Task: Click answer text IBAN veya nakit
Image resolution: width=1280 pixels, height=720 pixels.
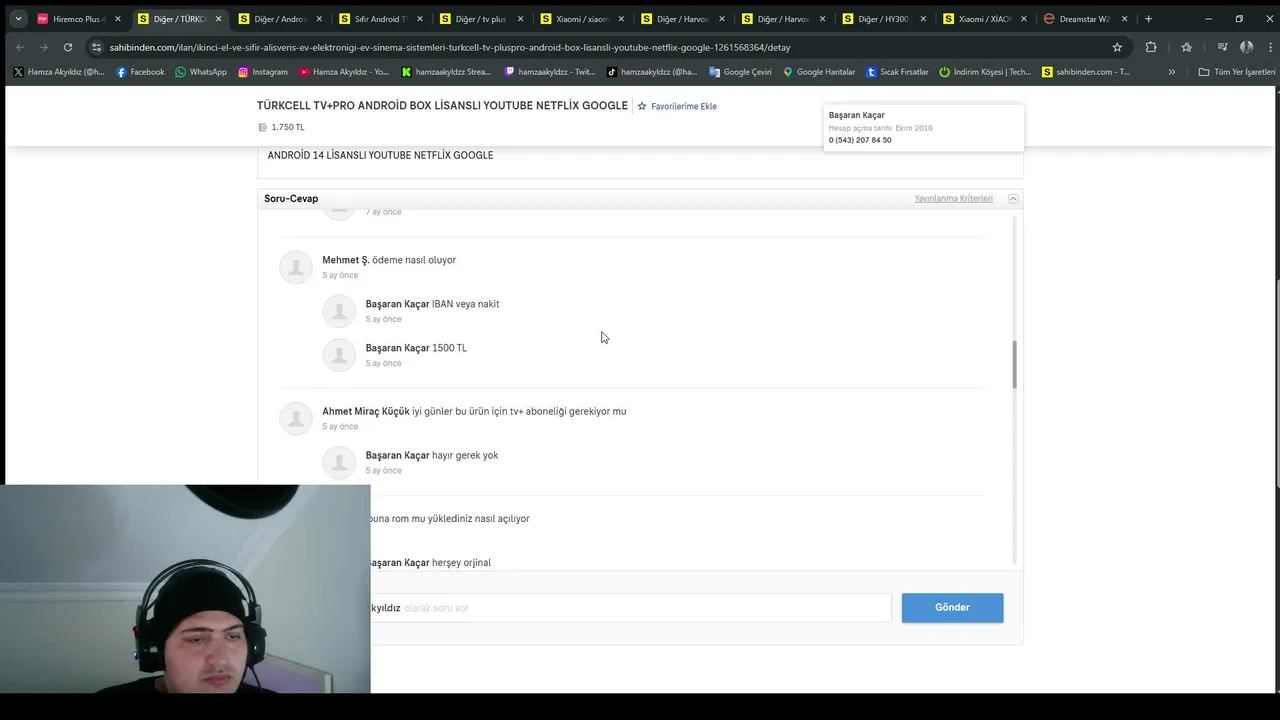Action: (466, 304)
